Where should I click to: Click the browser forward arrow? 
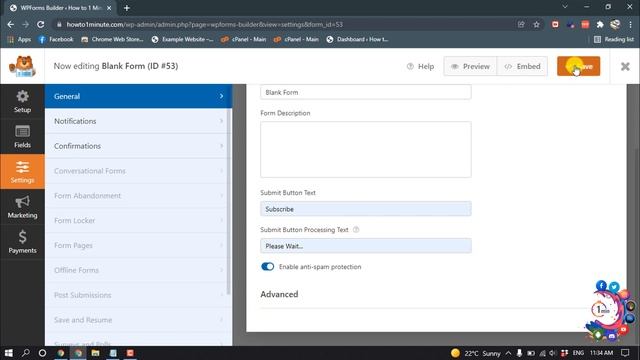pos(25,24)
